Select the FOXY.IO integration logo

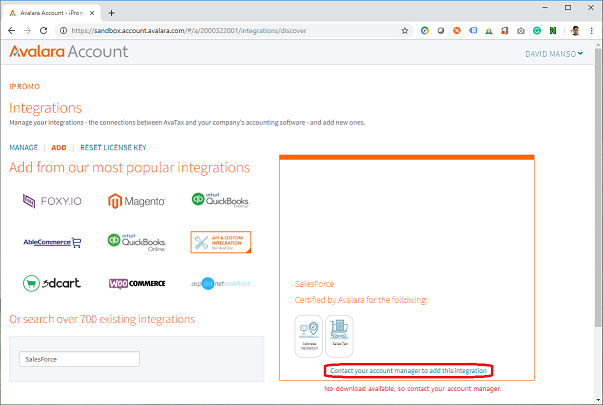pyautogui.click(x=52, y=201)
